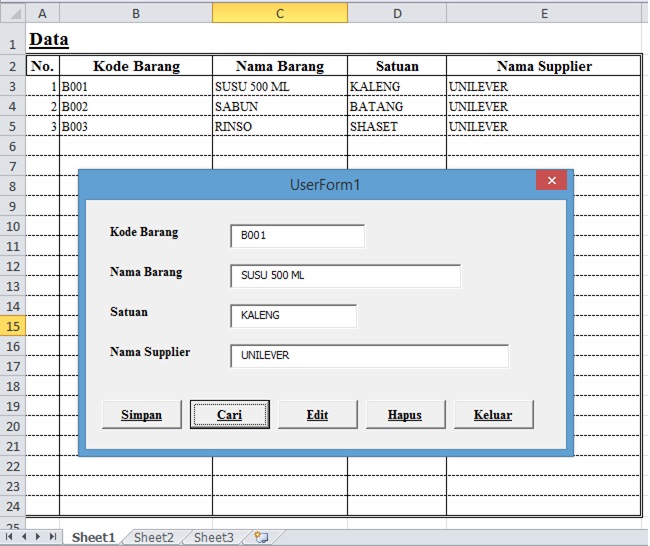Viewport: 650px width, 546px height.
Task: Close the UserForm1 dialog
Action: coord(551,180)
